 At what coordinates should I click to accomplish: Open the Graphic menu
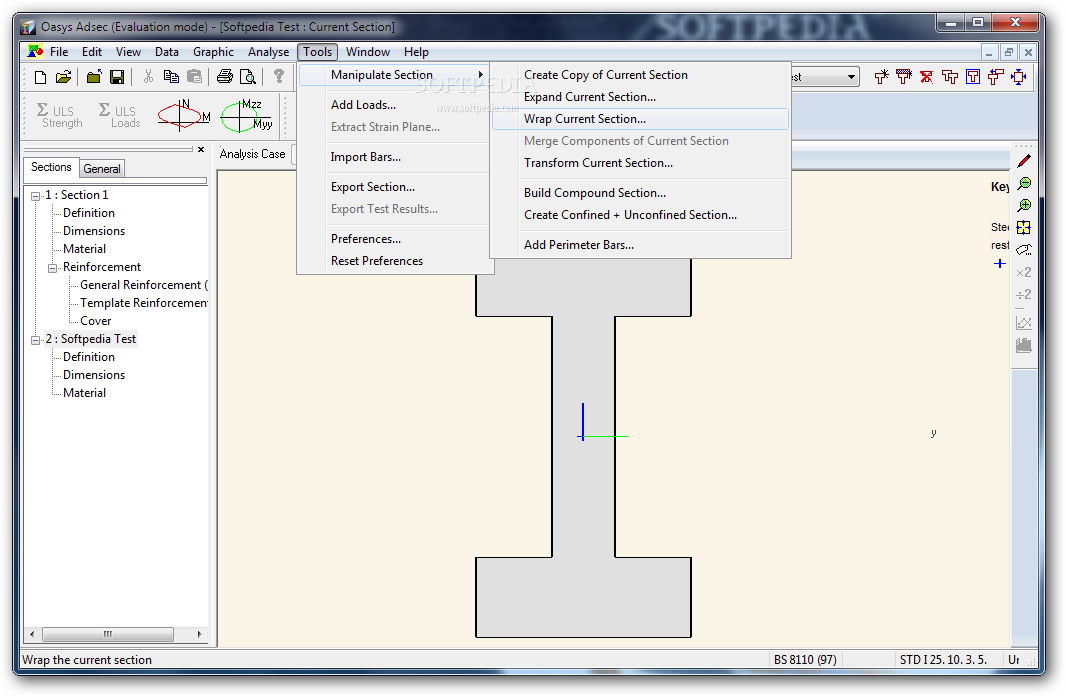pos(213,52)
